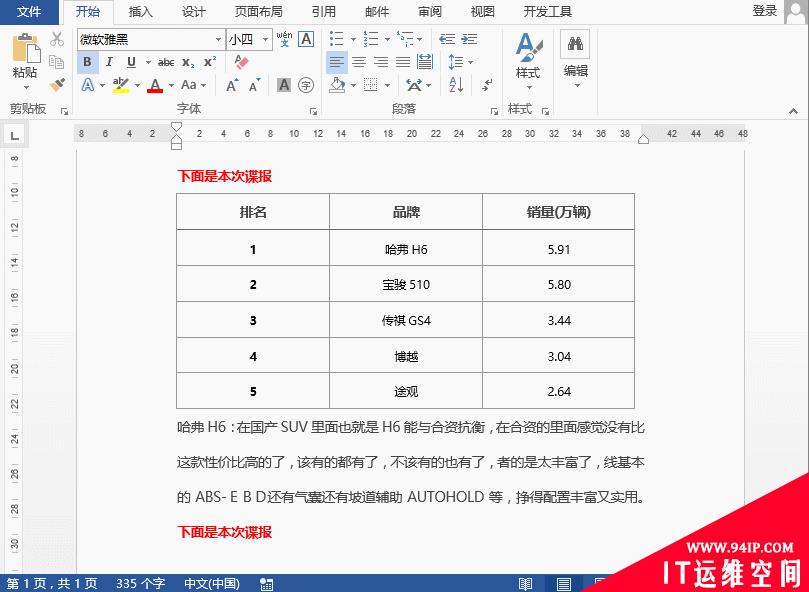Toggle align left paragraph

click(336, 62)
